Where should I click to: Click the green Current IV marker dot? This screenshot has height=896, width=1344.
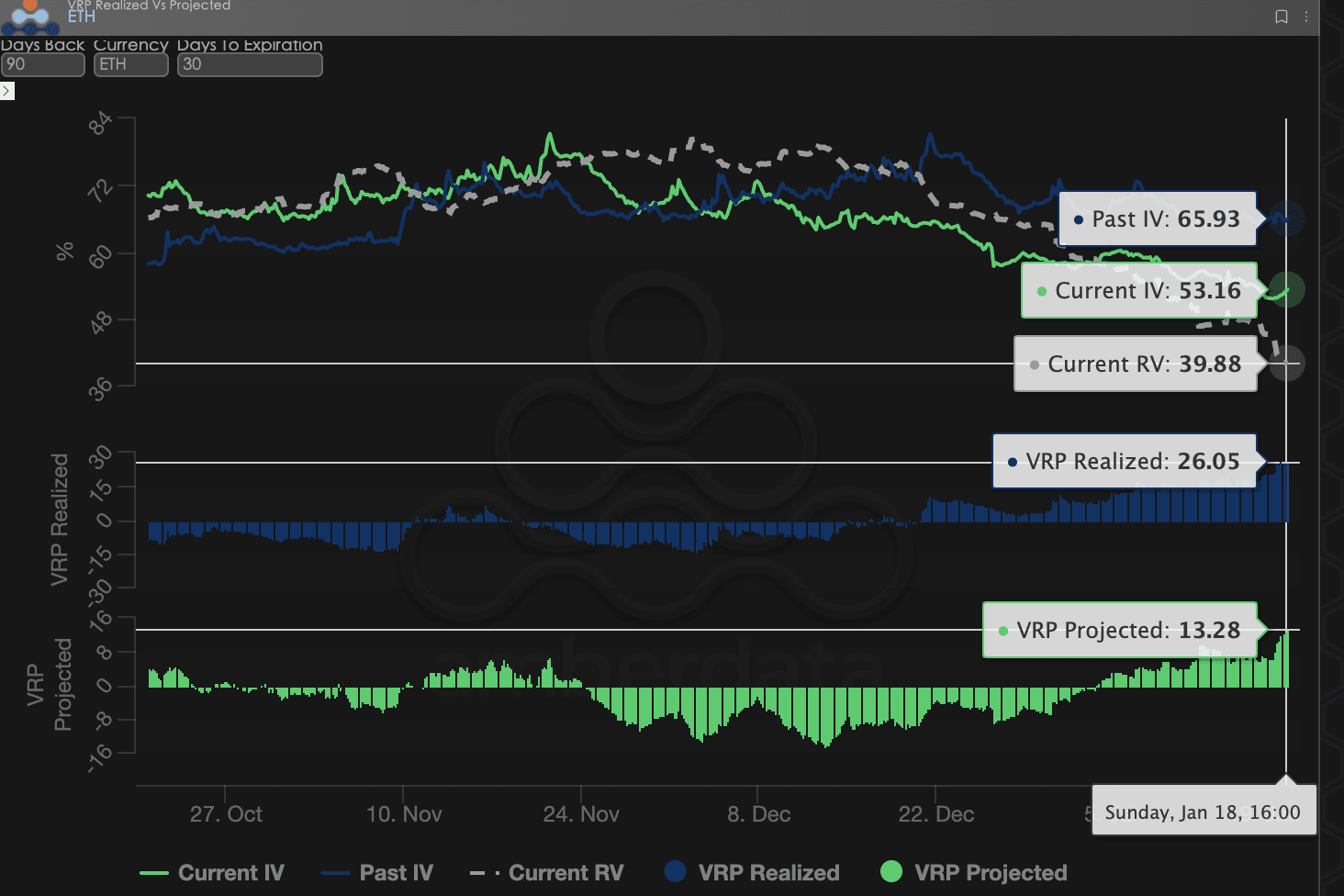tap(1287, 290)
